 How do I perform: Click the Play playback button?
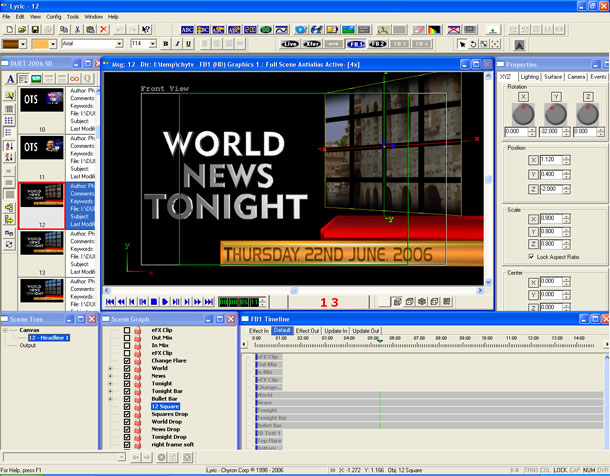pyautogui.click(x=165, y=302)
